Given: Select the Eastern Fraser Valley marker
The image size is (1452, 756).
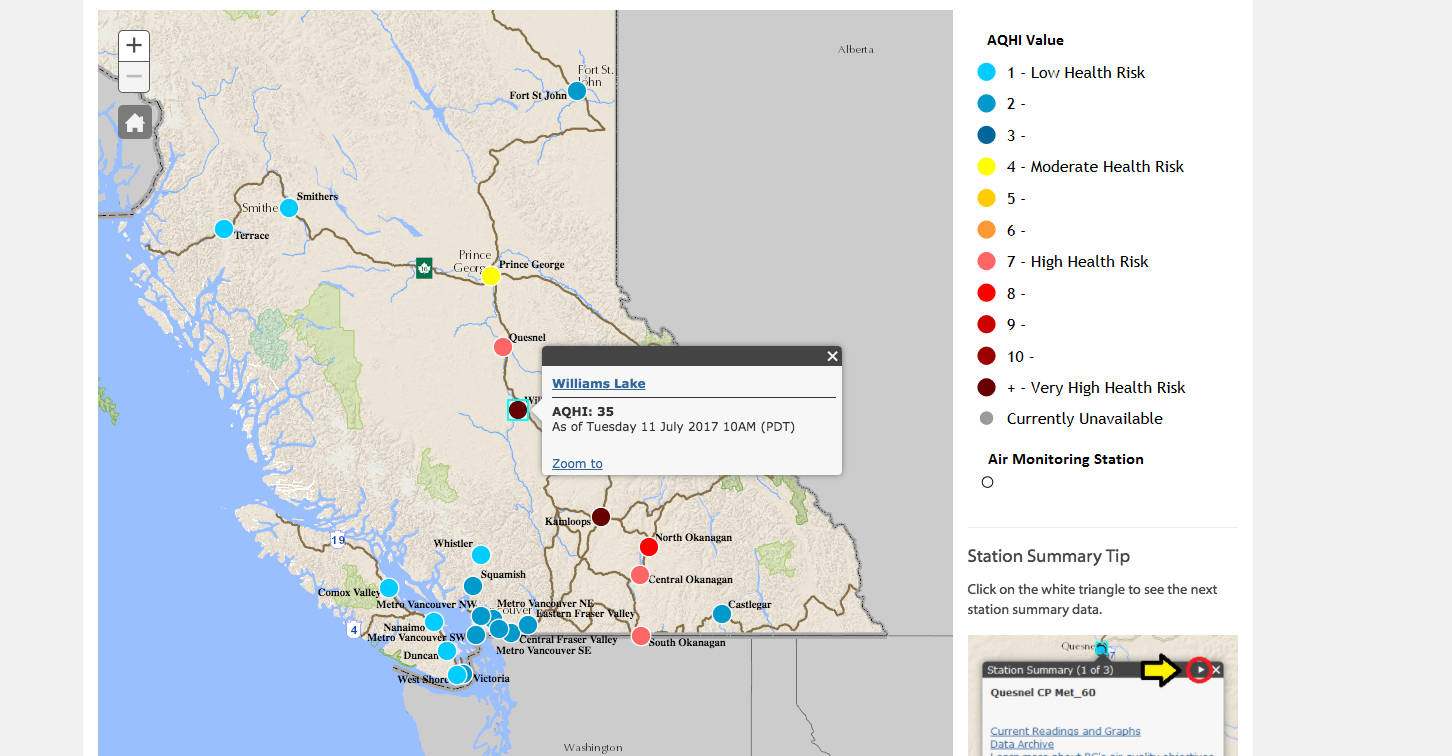Looking at the screenshot, I should click(528, 625).
